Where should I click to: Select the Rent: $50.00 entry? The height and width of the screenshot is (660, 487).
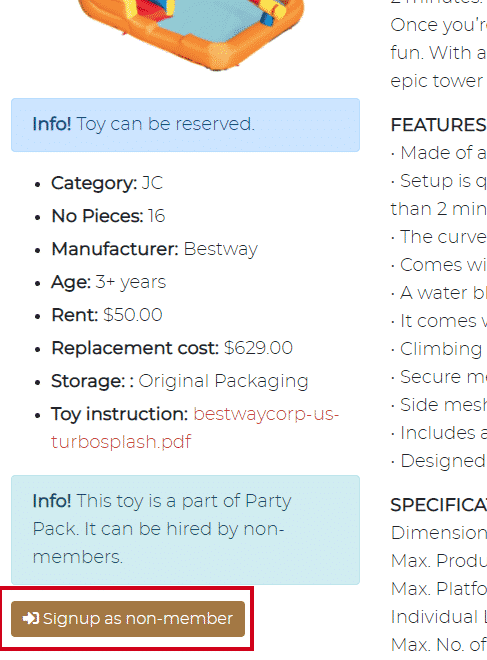point(107,315)
